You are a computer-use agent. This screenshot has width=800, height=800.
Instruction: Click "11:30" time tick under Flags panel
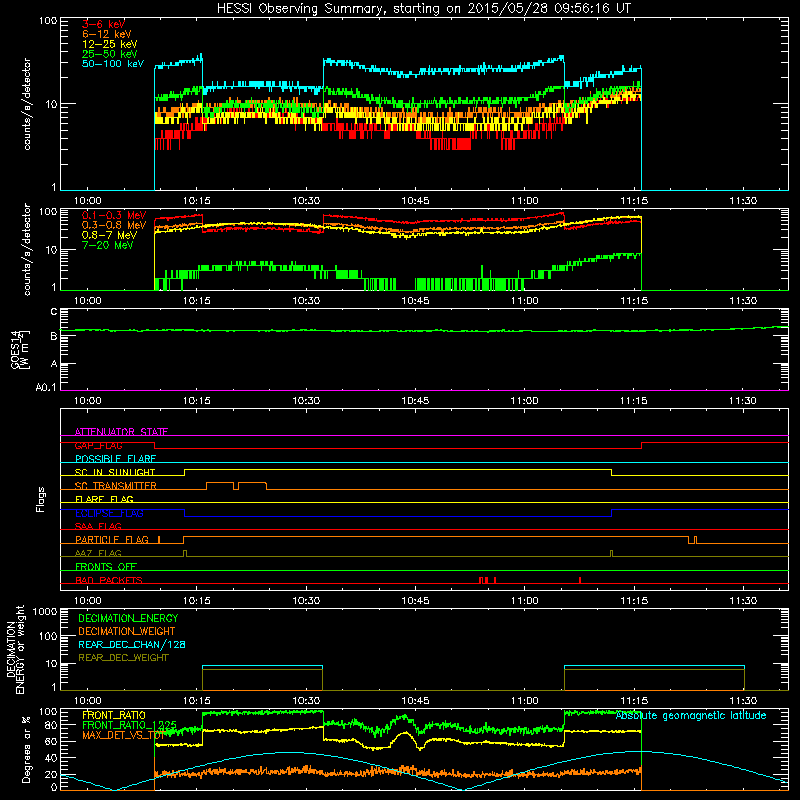743,601
